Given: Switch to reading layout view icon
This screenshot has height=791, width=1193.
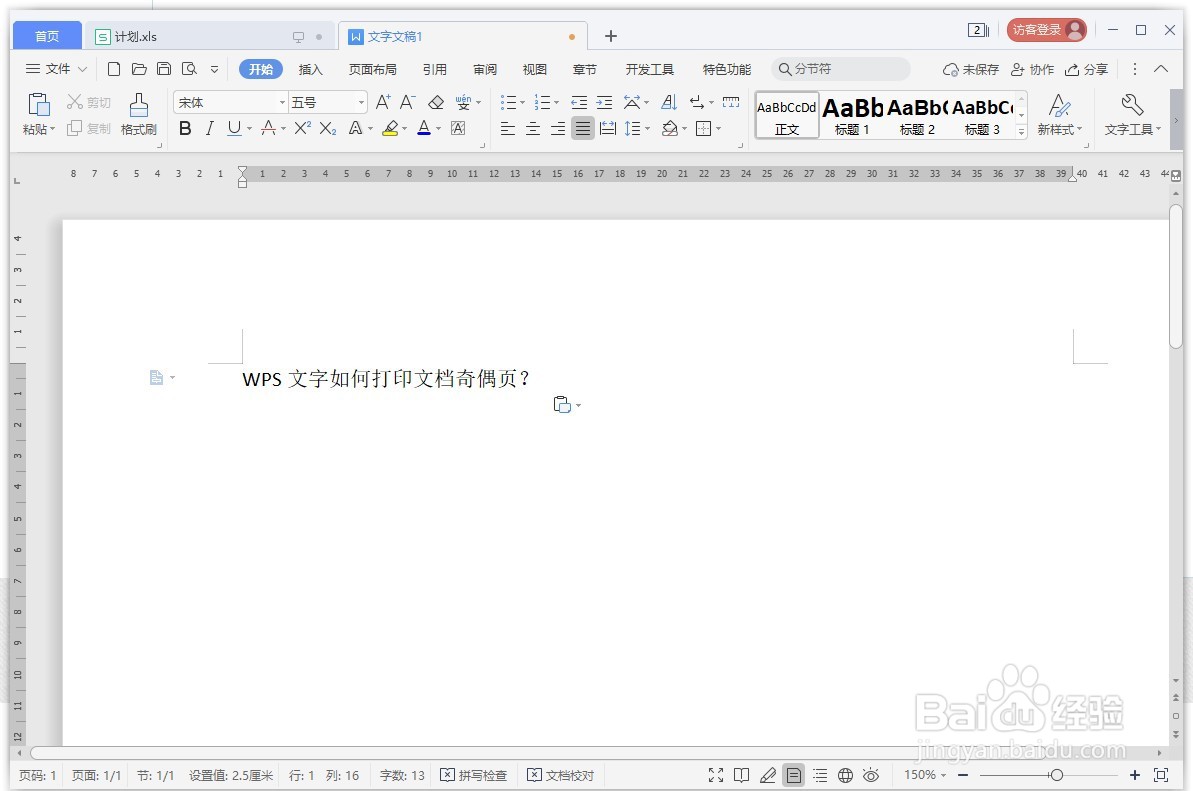Looking at the screenshot, I should click(x=742, y=775).
